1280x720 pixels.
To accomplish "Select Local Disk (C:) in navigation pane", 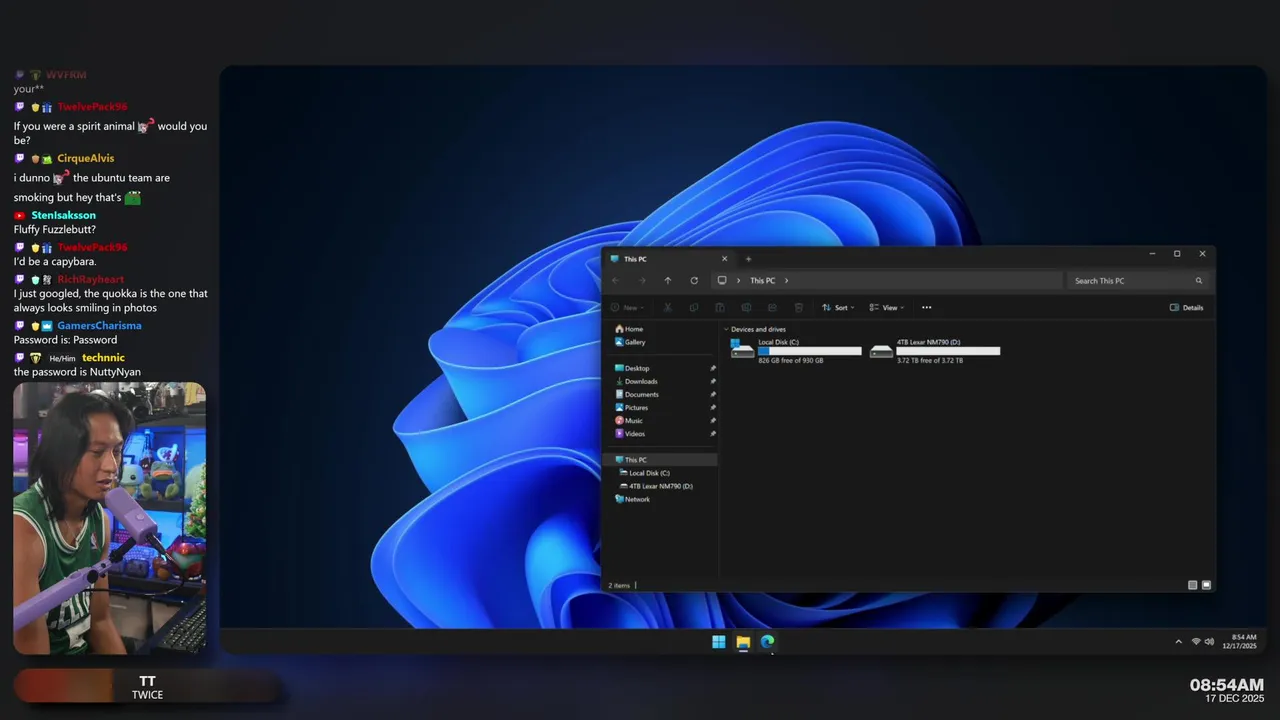I will pyautogui.click(x=645, y=473).
